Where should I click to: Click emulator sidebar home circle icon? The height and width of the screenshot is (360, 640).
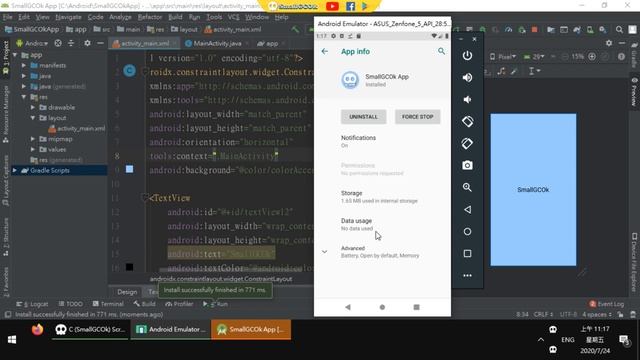pyautogui.click(x=467, y=231)
